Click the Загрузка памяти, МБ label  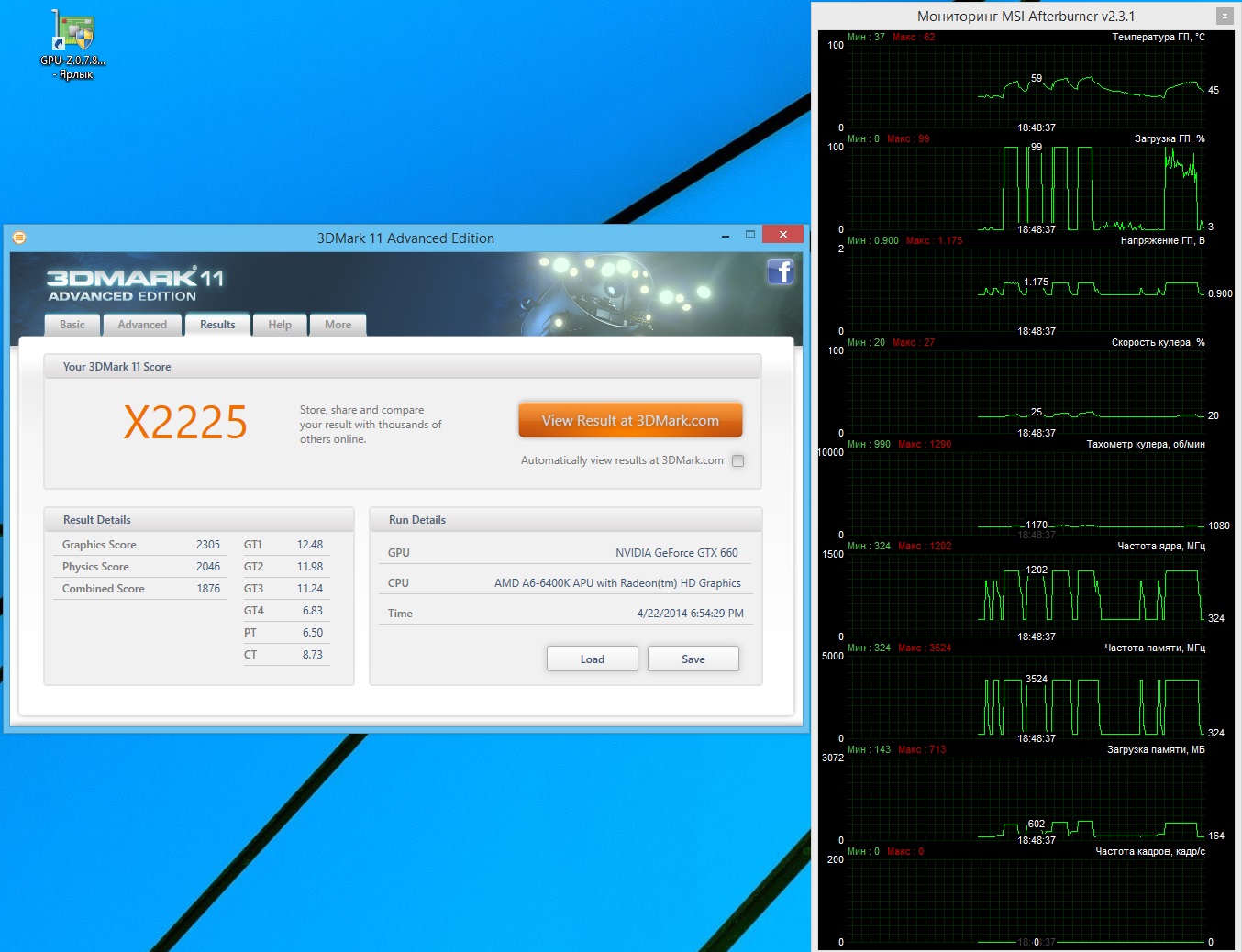1156,750
